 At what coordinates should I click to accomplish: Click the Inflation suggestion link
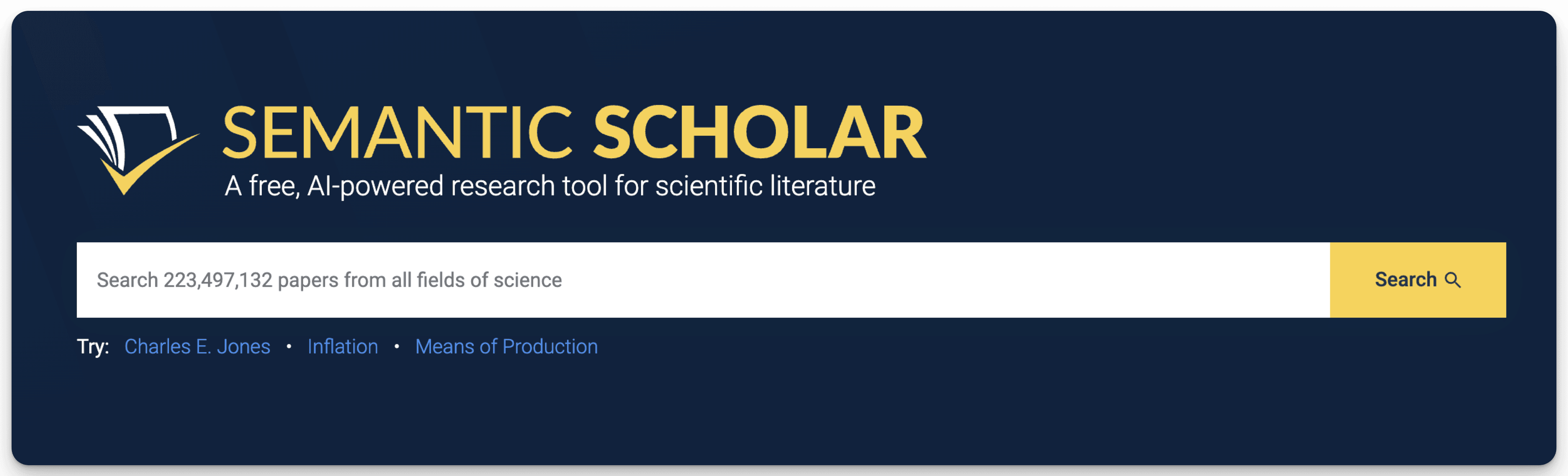pos(343,346)
